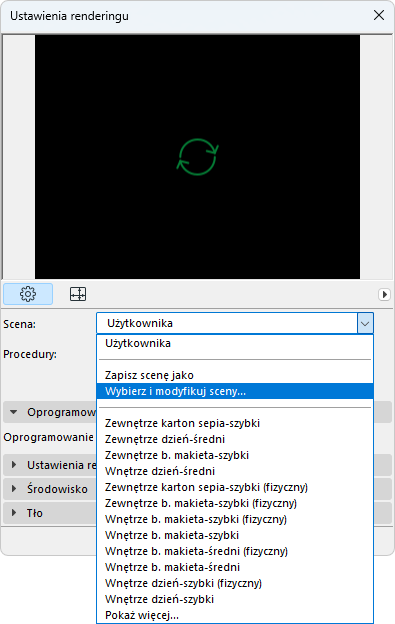The image size is (395, 624).
Task: Open the settings gear tab
Action: 28,294
